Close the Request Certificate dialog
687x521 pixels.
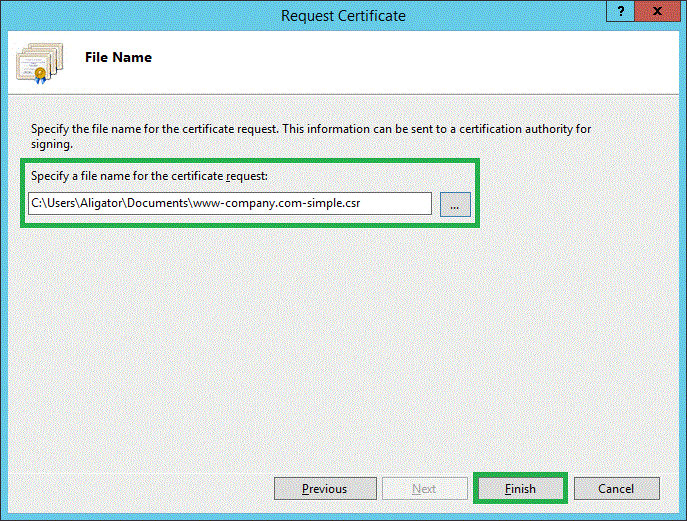tap(657, 13)
